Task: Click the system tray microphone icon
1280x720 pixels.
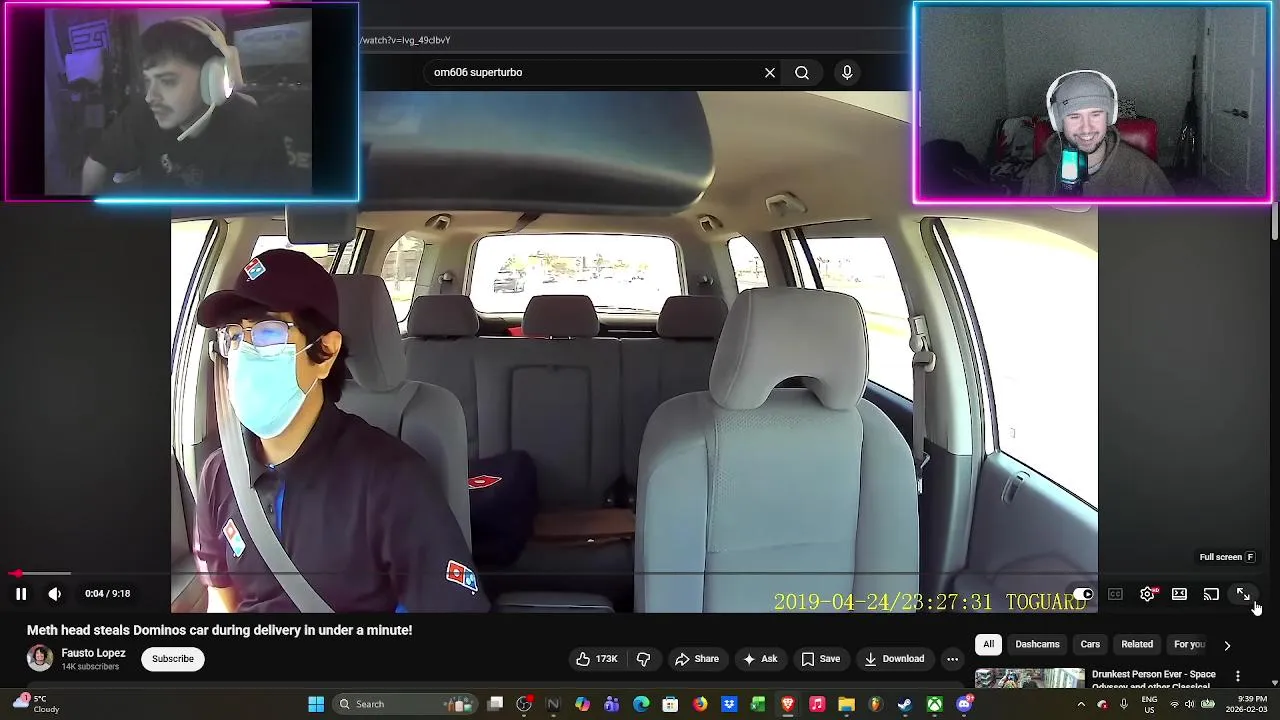Action: tap(1124, 704)
